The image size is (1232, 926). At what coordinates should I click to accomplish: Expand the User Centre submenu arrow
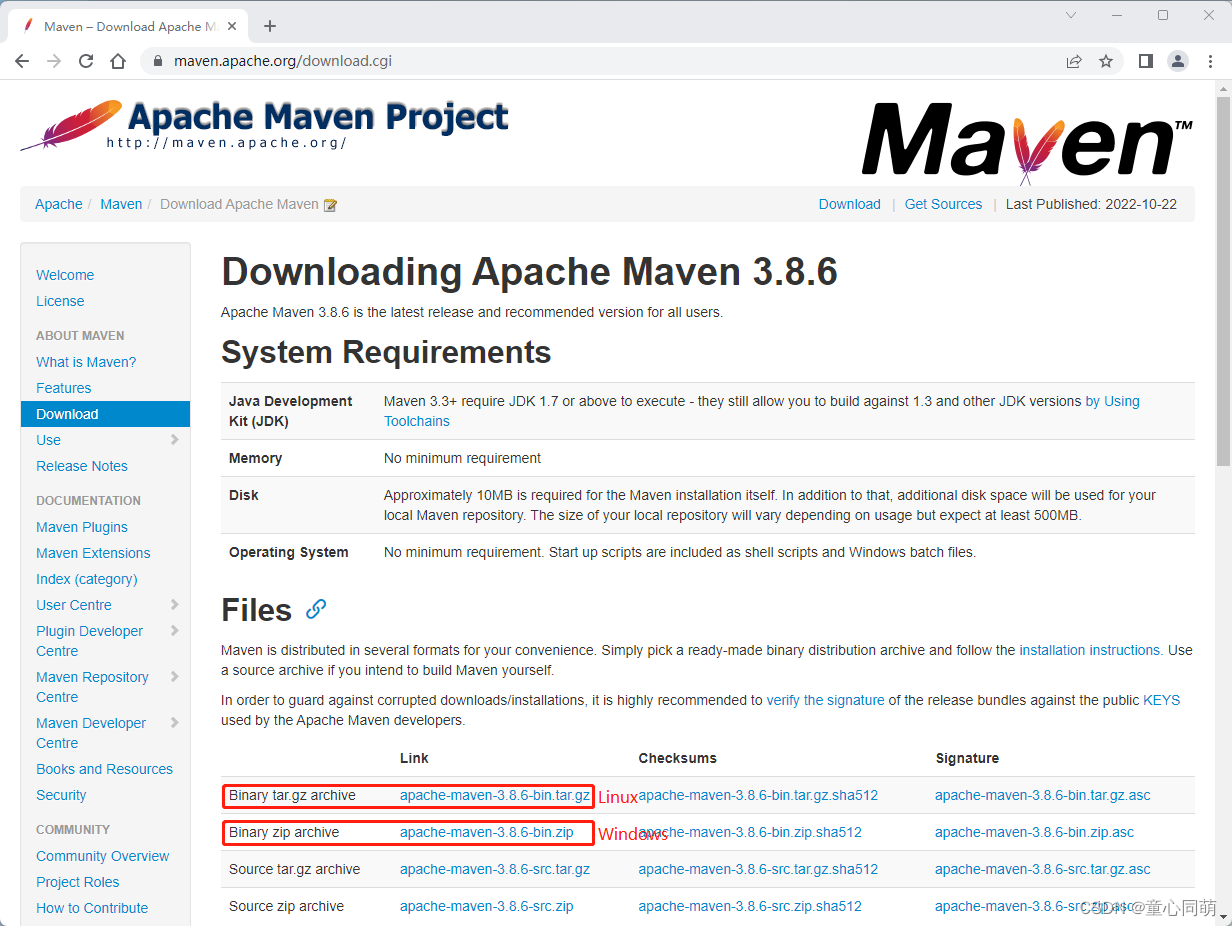coord(174,605)
